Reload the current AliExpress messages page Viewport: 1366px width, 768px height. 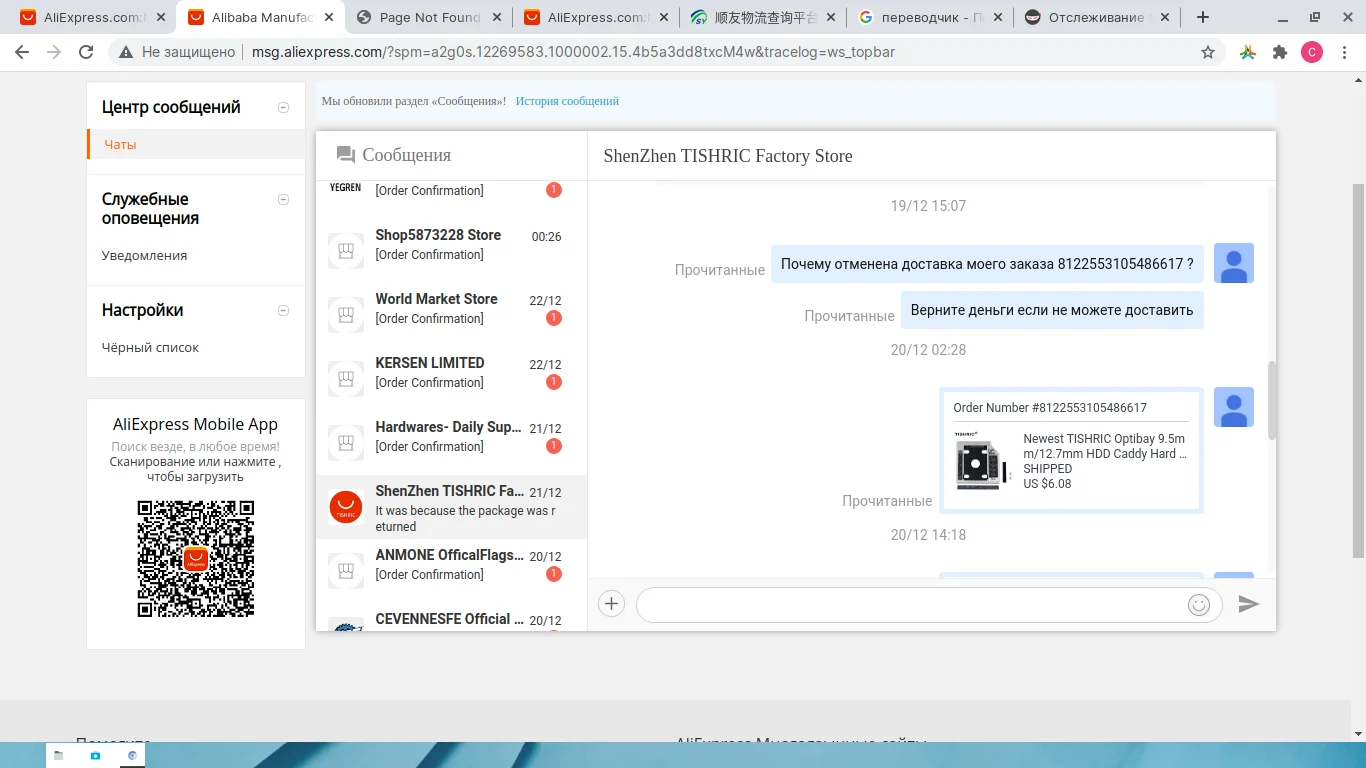click(86, 52)
